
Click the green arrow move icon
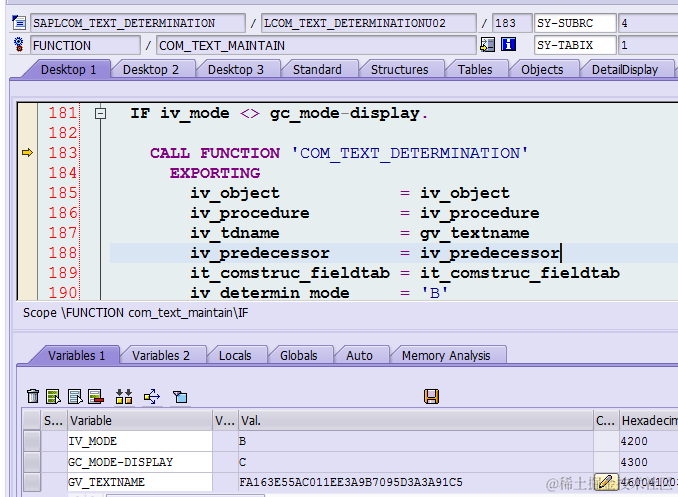tap(152, 396)
